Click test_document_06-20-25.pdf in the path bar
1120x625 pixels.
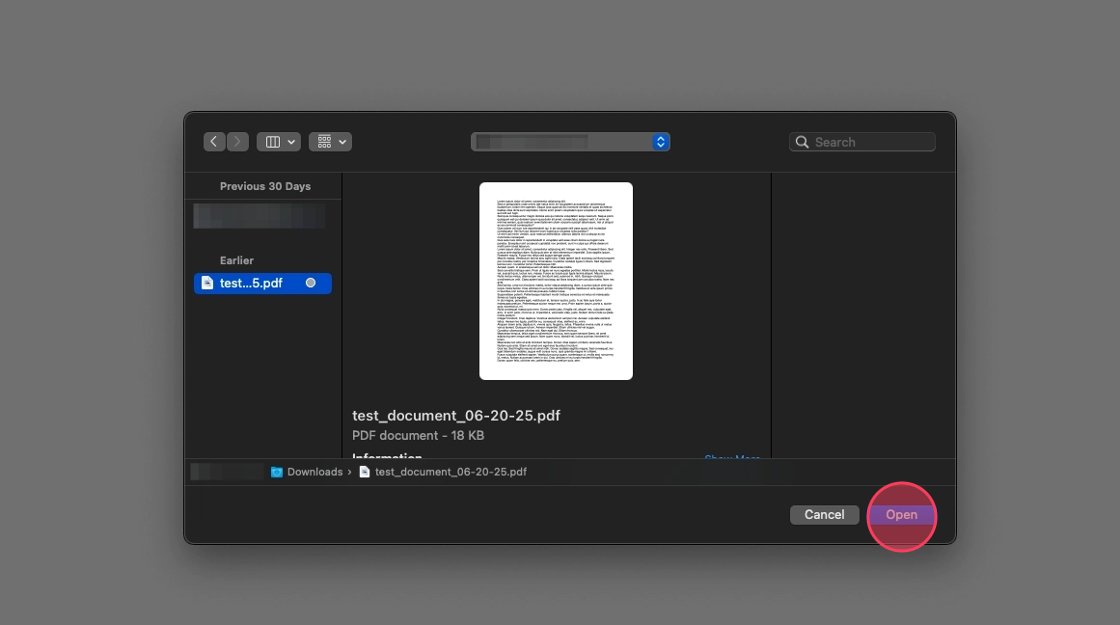(451, 472)
